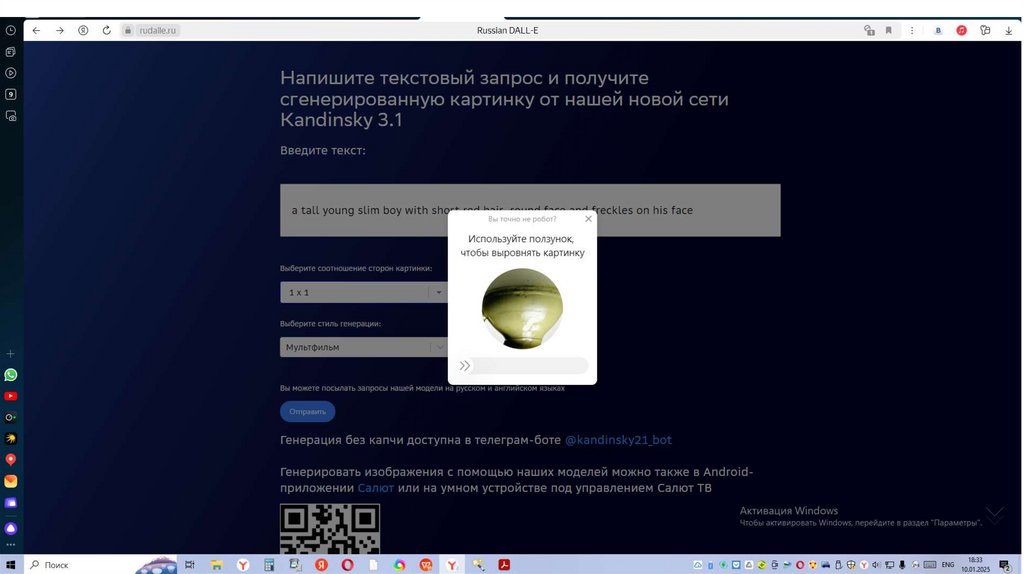Click the Отправить button
The height and width of the screenshot is (574, 1024).
coord(308,411)
